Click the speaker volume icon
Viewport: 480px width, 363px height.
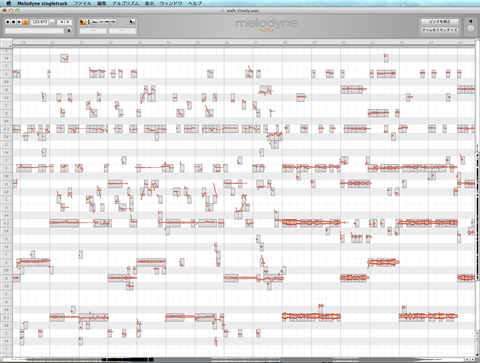click(x=470, y=21)
